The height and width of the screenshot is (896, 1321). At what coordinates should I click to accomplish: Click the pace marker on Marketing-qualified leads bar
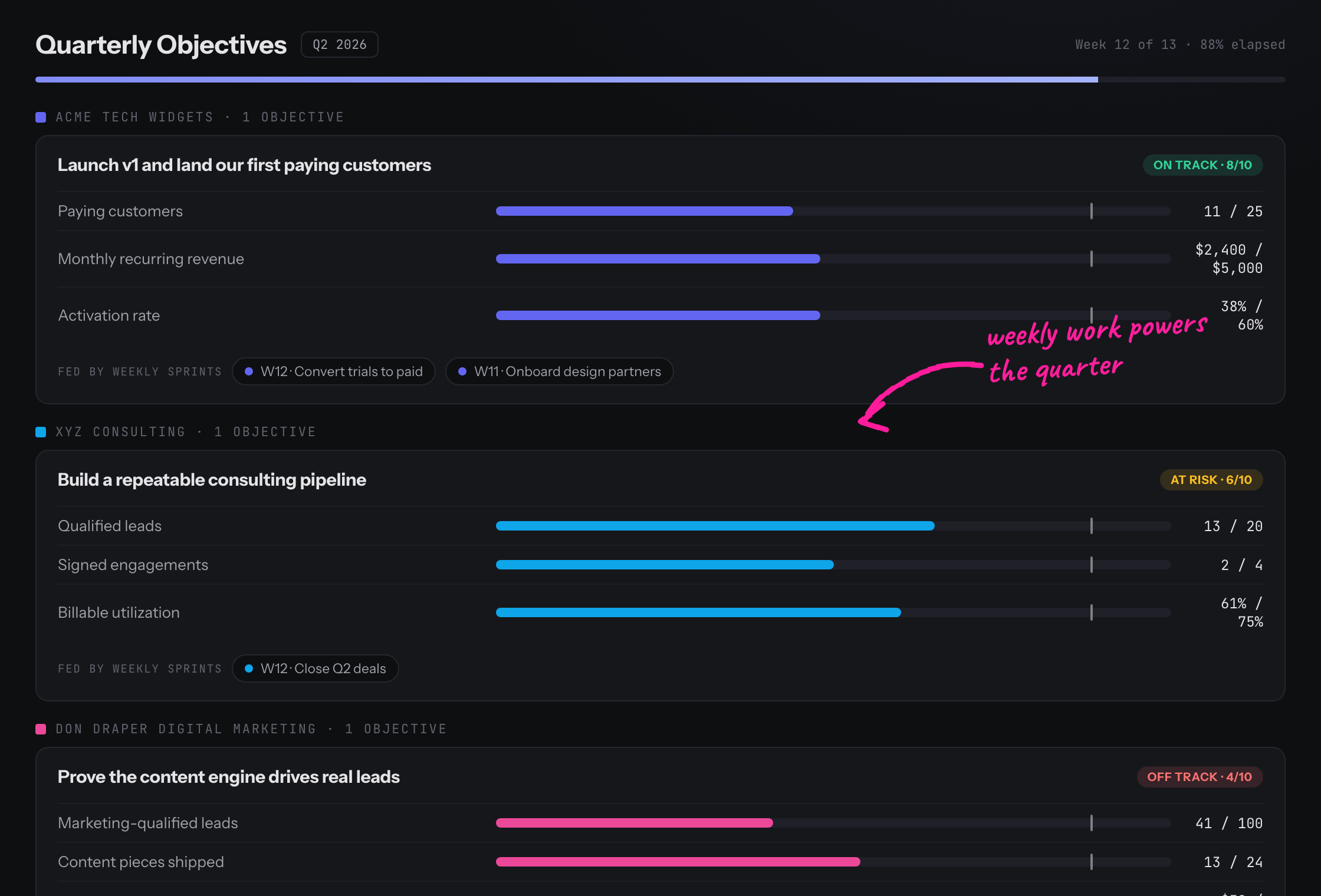click(x=1092, y=823)
